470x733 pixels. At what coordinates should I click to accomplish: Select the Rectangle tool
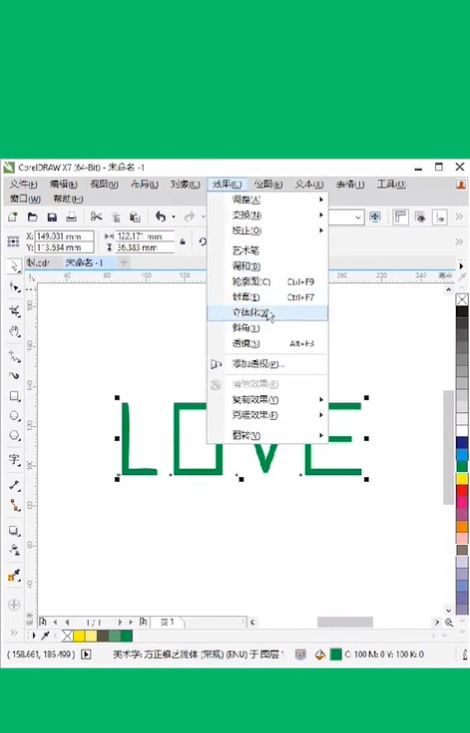pos(14,396)
